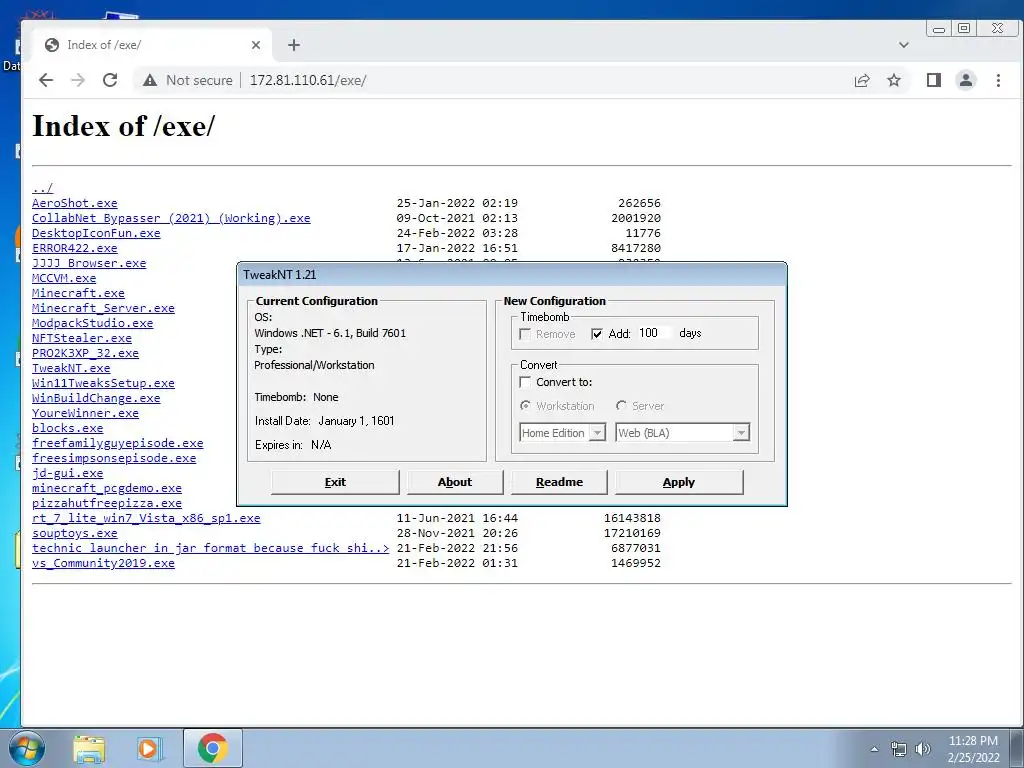This screenshot has width=1024, height=768.
Task: Open the volume speaker tray icon
Action: (x=922, y=749)
